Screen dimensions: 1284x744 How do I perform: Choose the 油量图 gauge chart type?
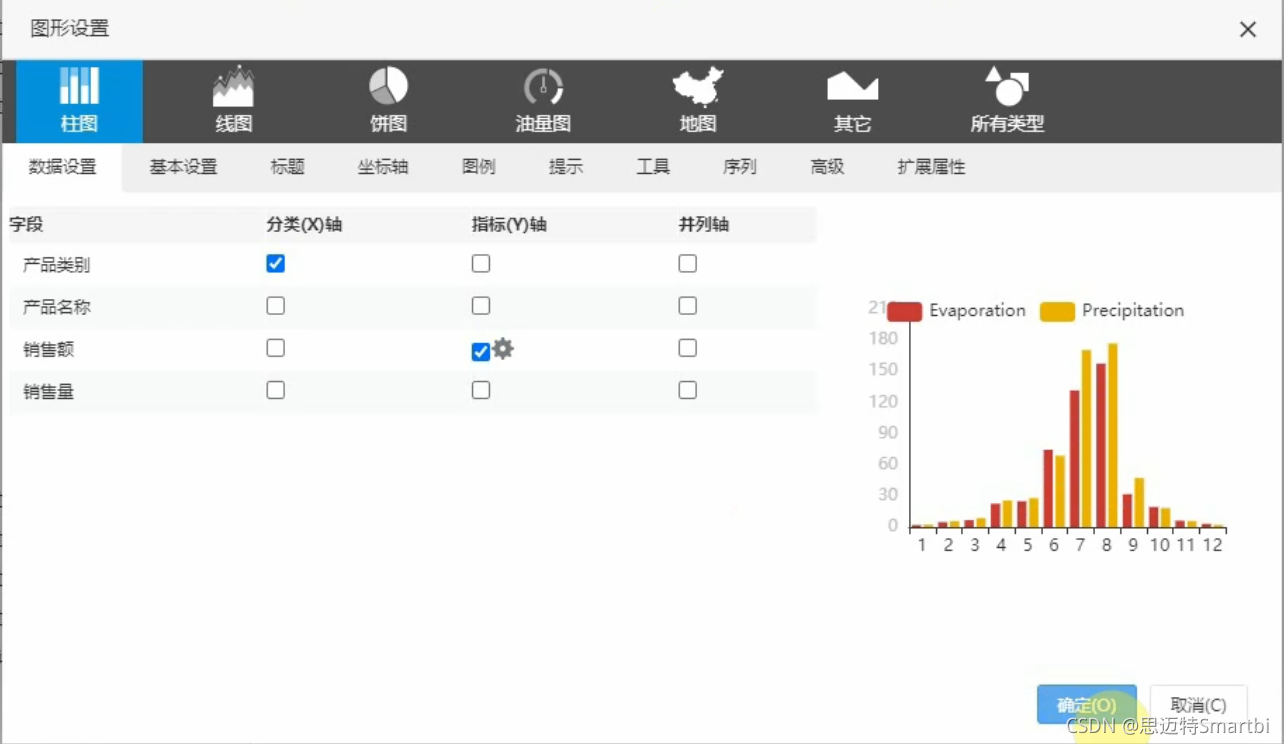(x=542, y=100)
